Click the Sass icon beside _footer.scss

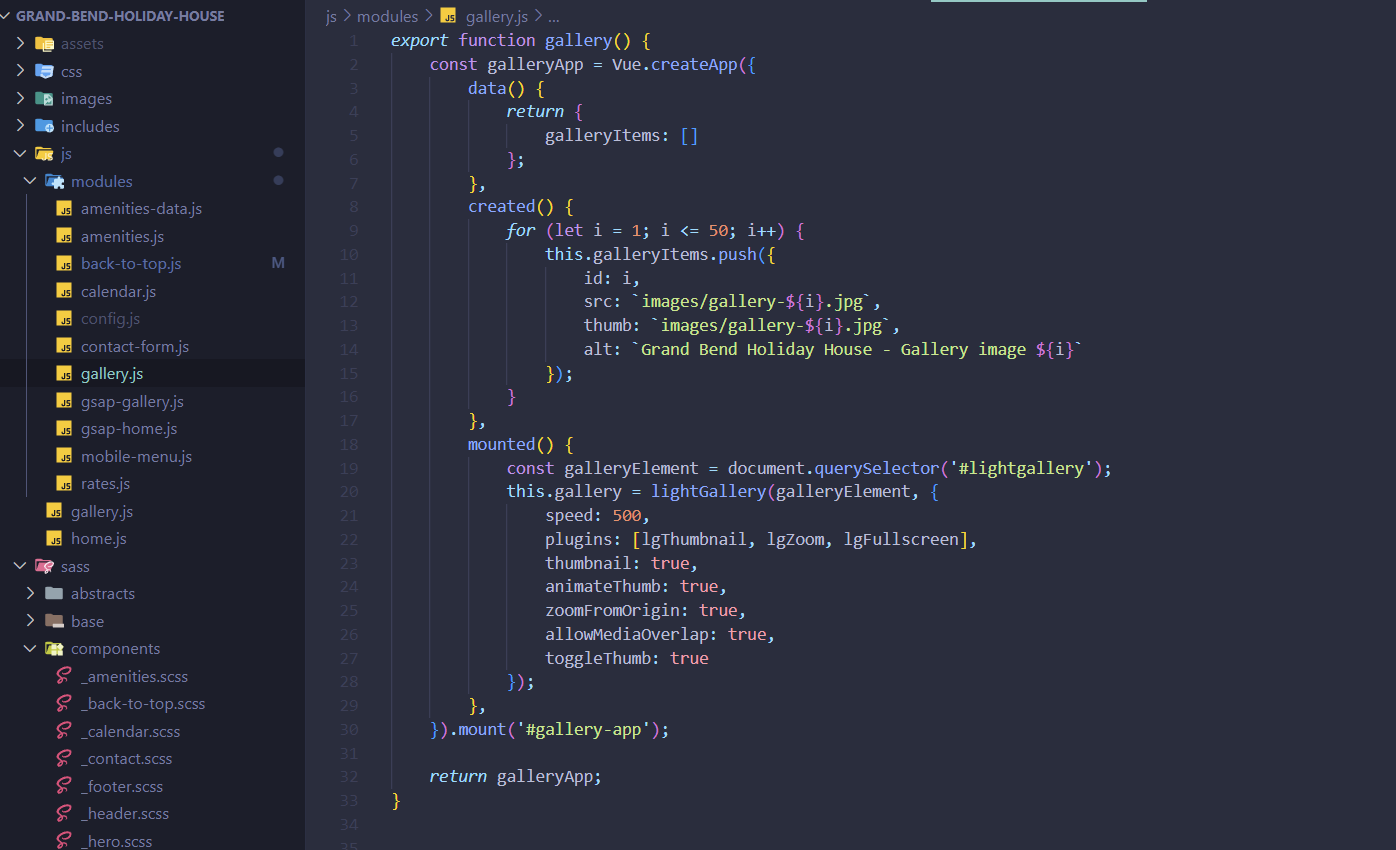pyautogui.click(x=64, y=786)
